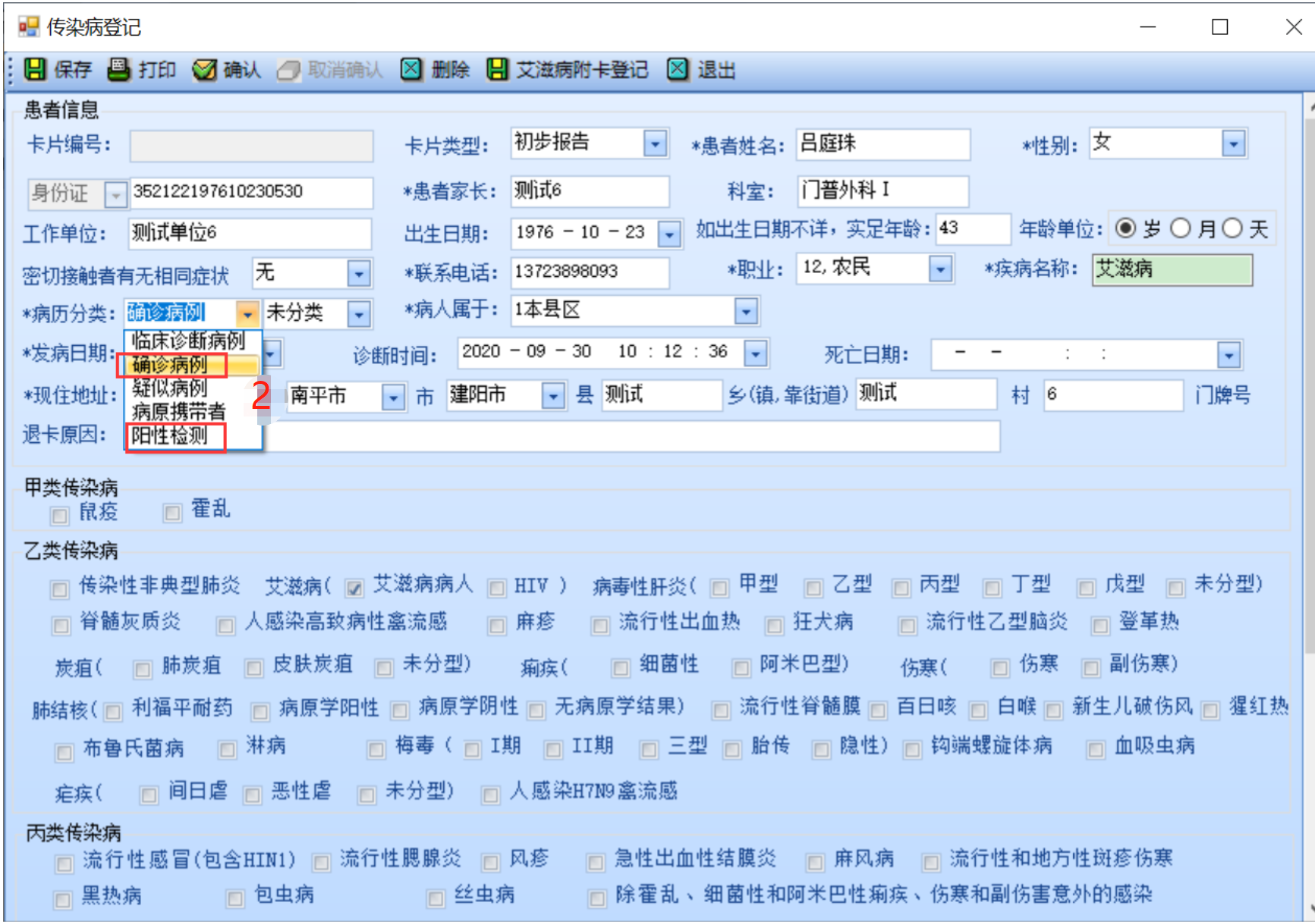Check the 流行性感冒(包含H1N1) checkbox

coord(64,863)
